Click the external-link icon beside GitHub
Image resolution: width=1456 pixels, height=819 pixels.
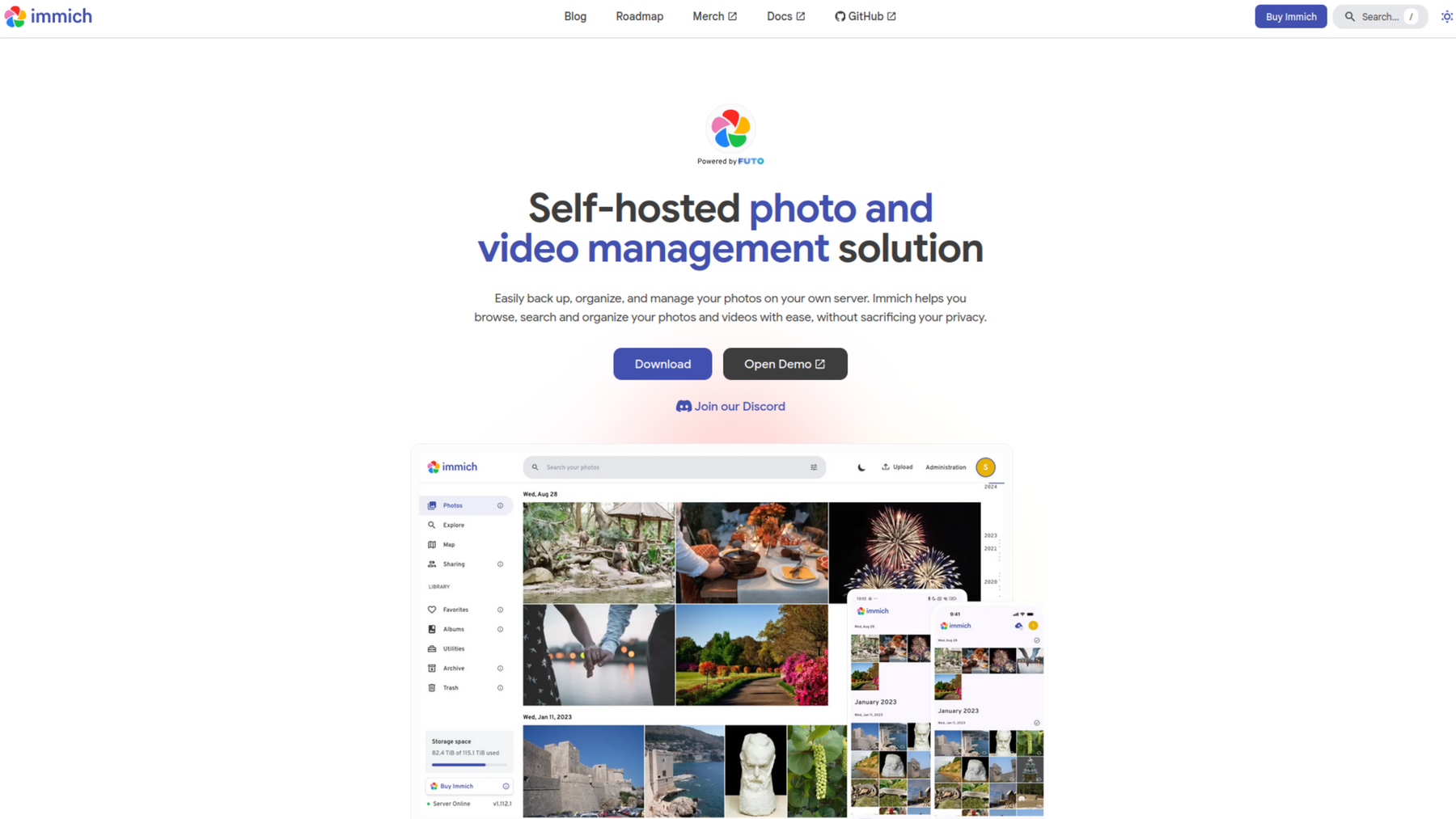pos(891,16)
